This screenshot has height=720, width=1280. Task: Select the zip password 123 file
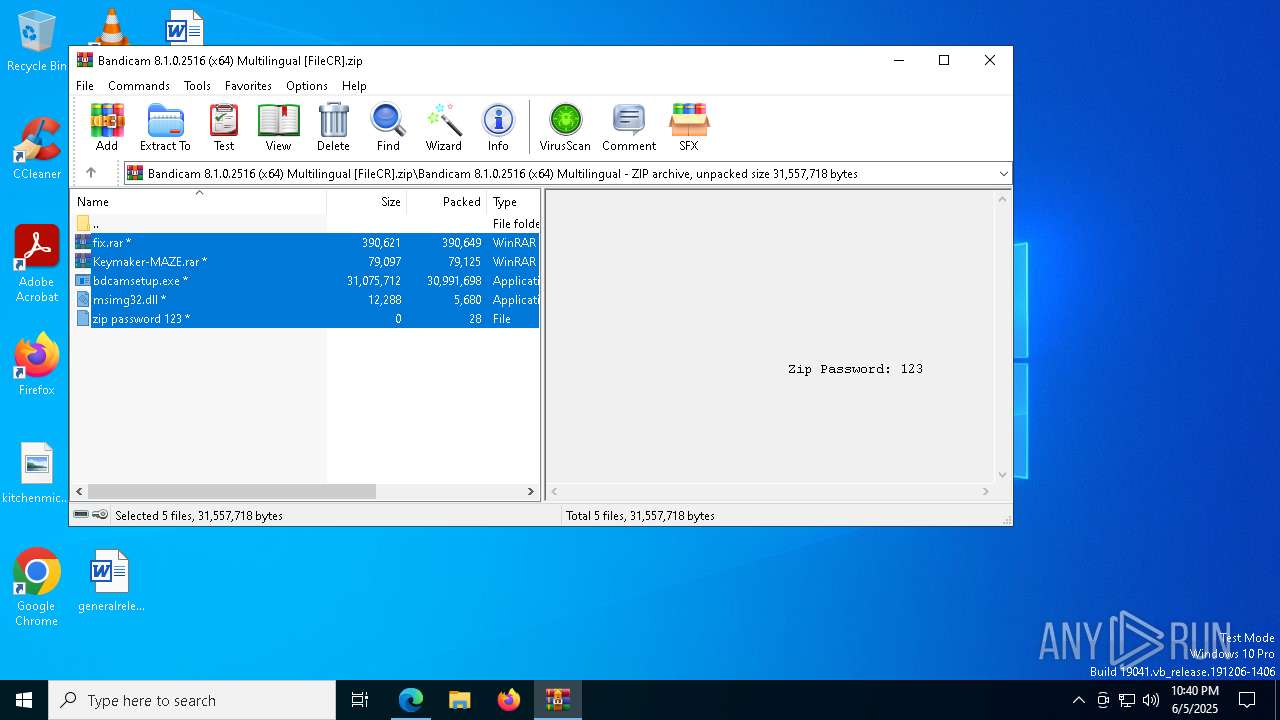(306, 318)
